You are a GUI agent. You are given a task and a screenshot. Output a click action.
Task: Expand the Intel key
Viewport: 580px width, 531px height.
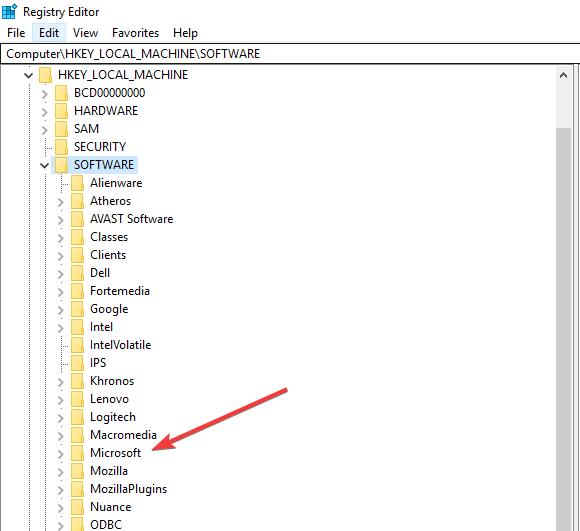pyautogui.click(x=61, y=327)
